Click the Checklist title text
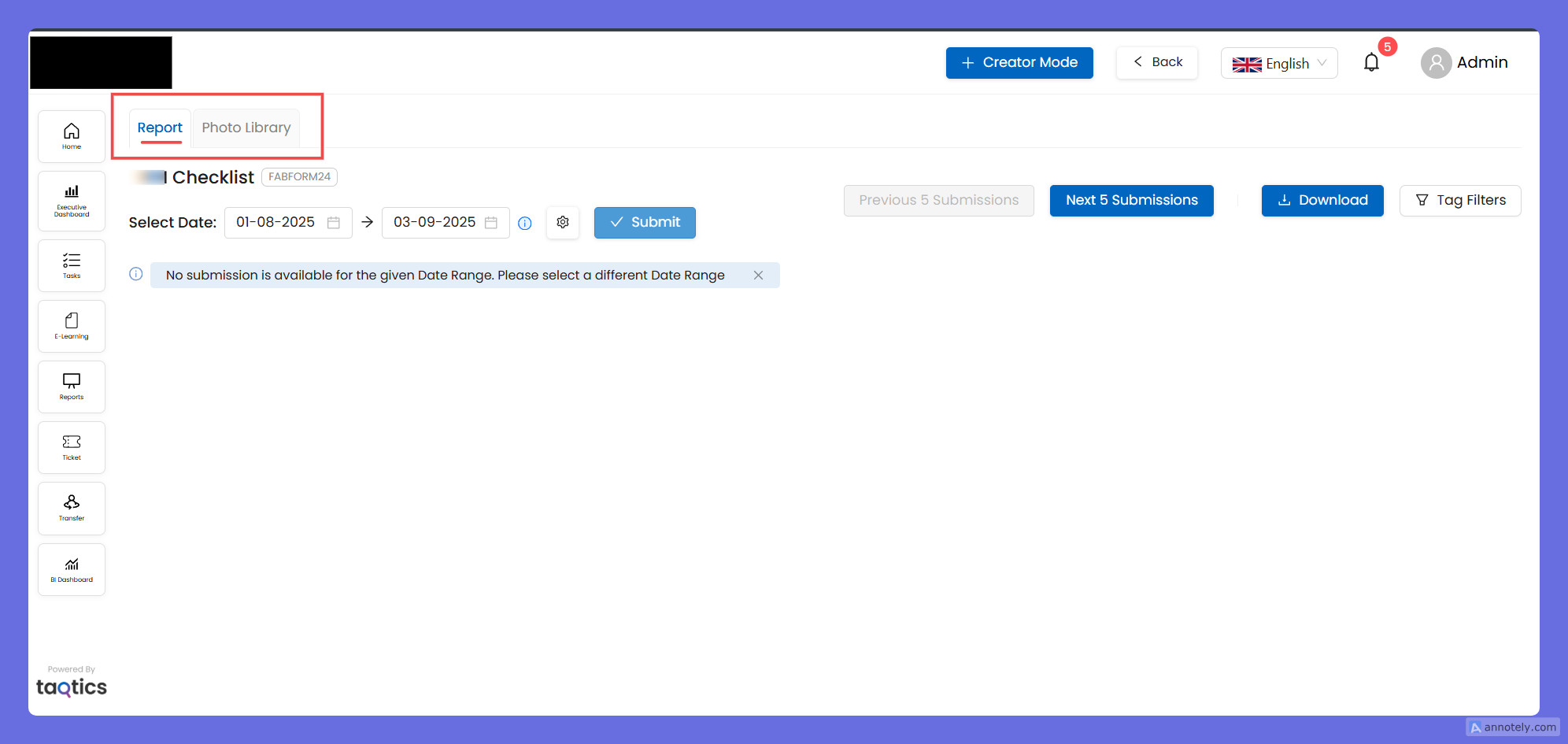This screenshot has height=744, width=1568. coord(213,177)
